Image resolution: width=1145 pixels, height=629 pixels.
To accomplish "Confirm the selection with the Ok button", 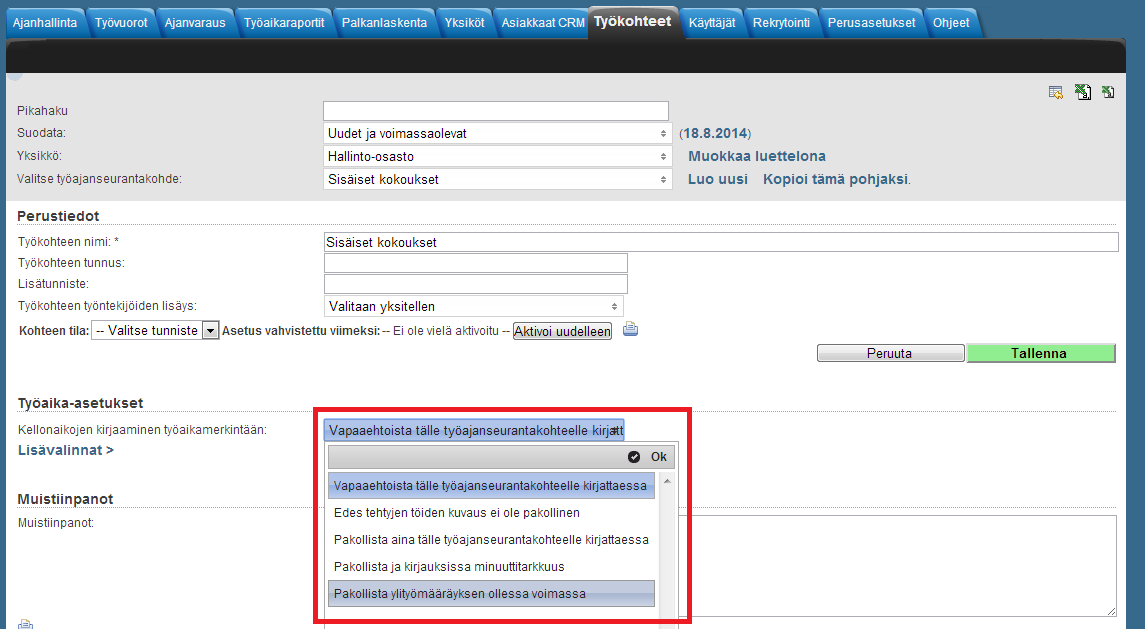I will click(649, 457).
